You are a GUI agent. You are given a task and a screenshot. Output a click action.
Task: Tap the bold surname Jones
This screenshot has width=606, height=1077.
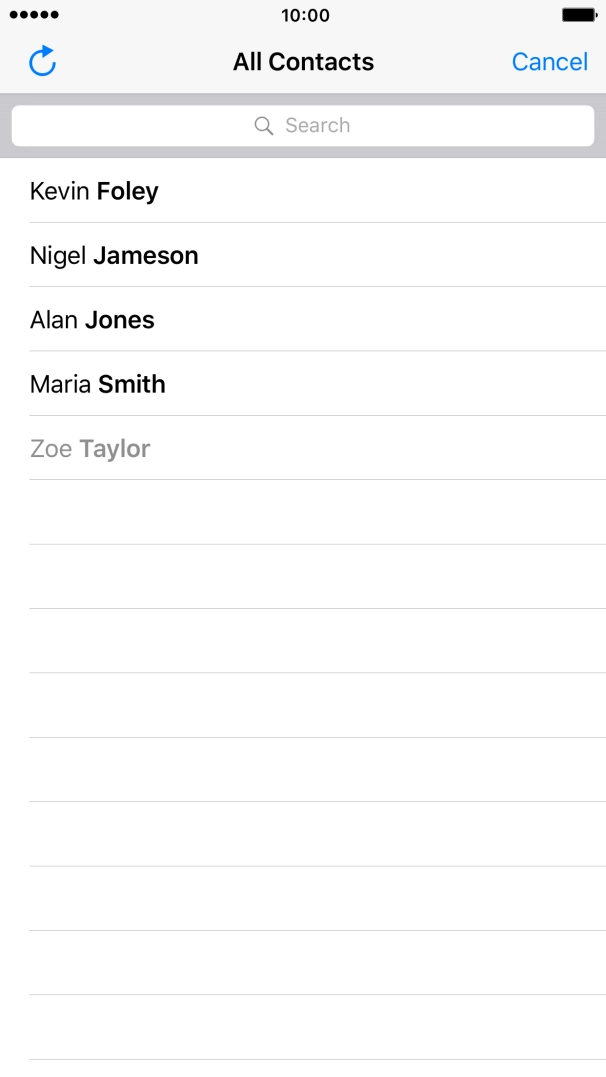[x=119, y=320]
